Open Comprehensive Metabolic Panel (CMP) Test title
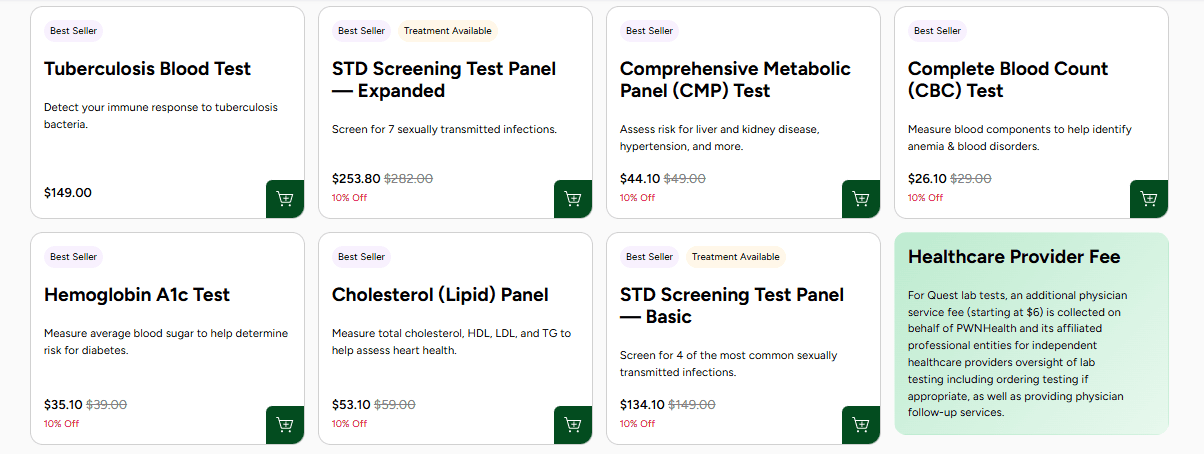Image resolution: width=1204 pixels, height=454 pixels. 735,80
